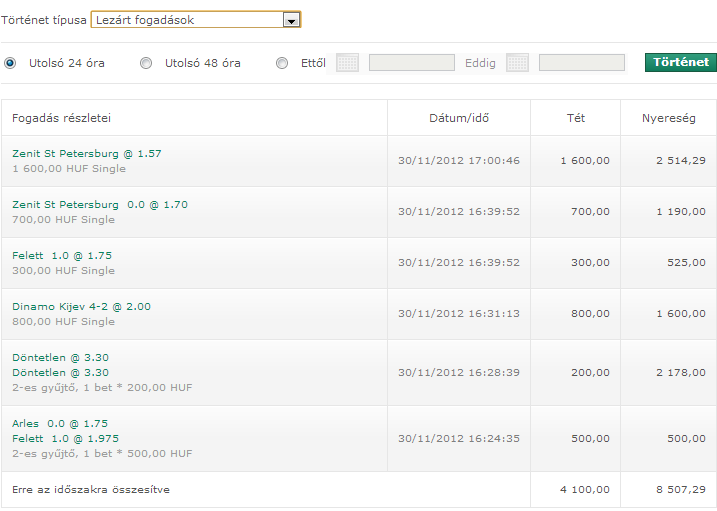Click the Tét column header
The width and height of the screenshot is (717, 511).
[x=575, y=118]
